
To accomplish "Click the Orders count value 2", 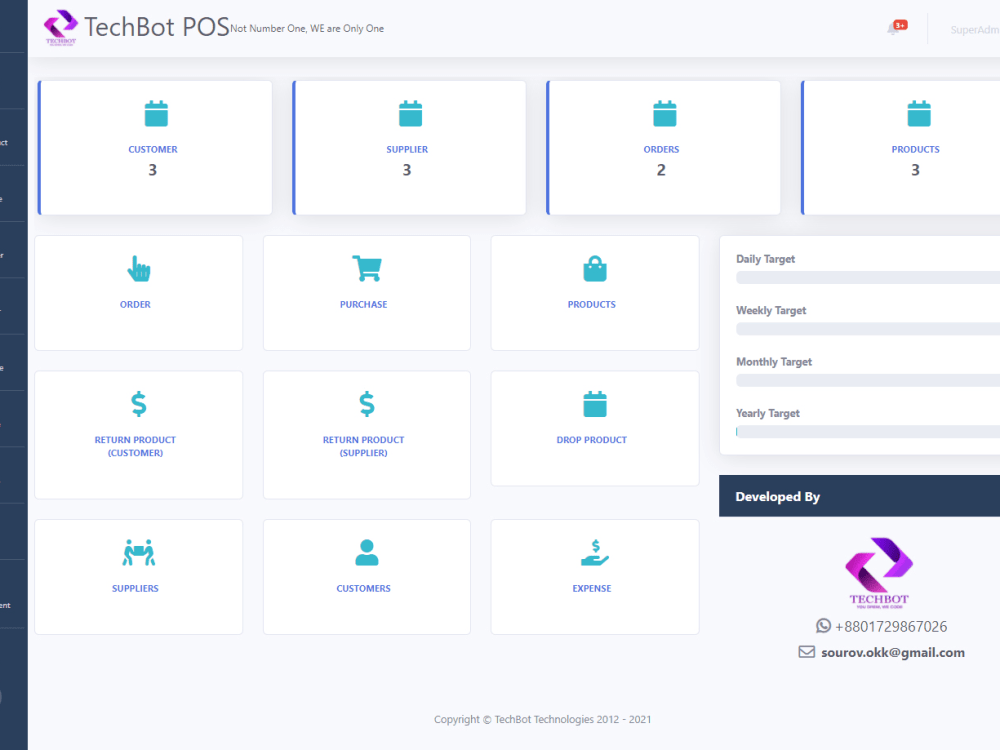I will pos(661,170).
